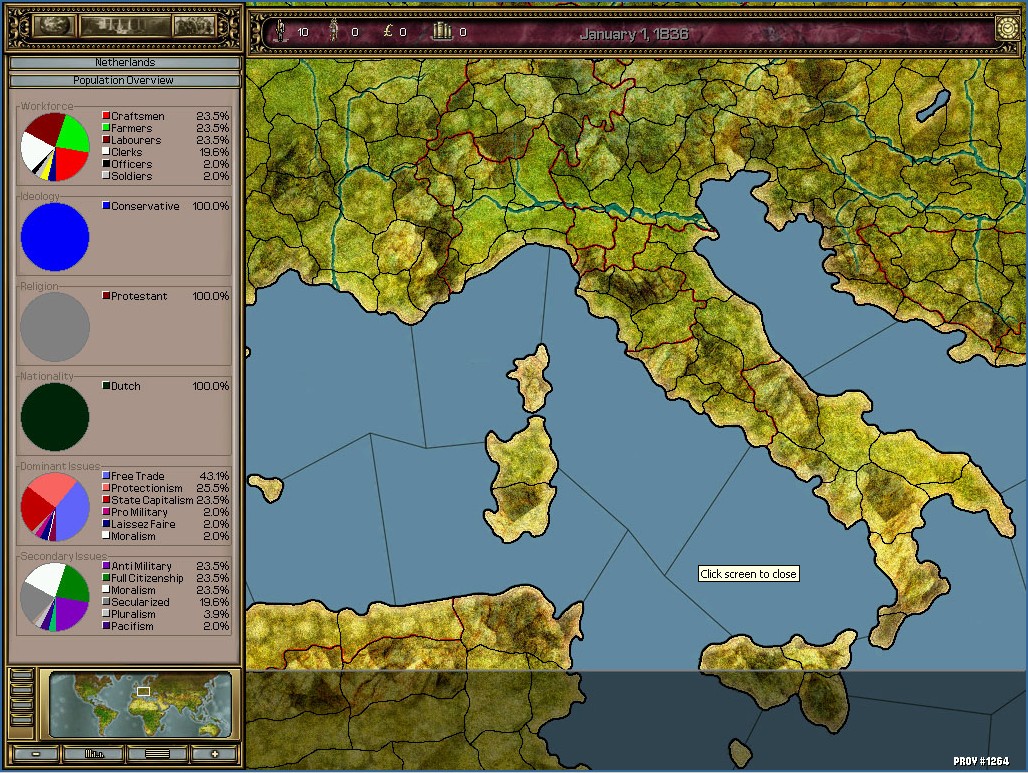
Task: Click the topmost small button beside minimap
Action: [x=20, y=676]
